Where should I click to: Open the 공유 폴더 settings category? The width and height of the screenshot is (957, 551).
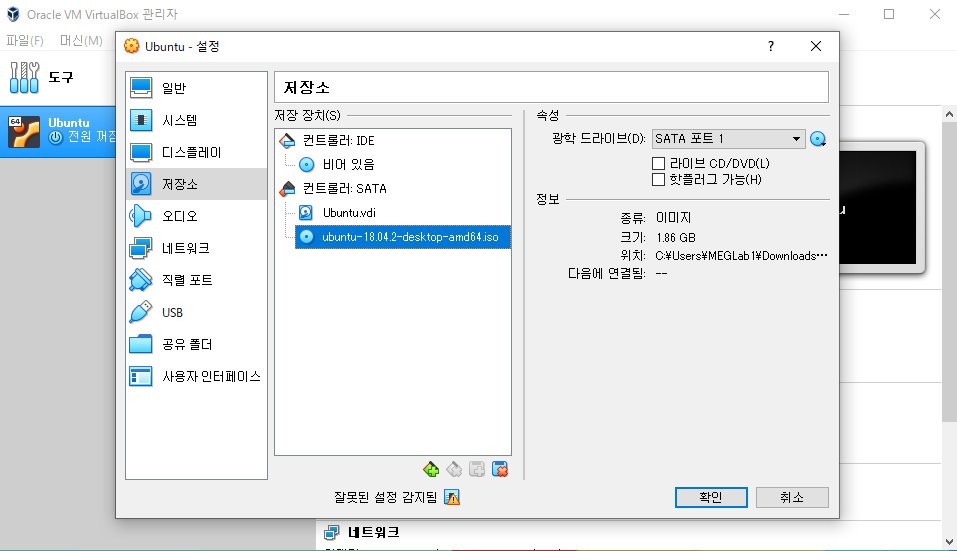point(196,344)
